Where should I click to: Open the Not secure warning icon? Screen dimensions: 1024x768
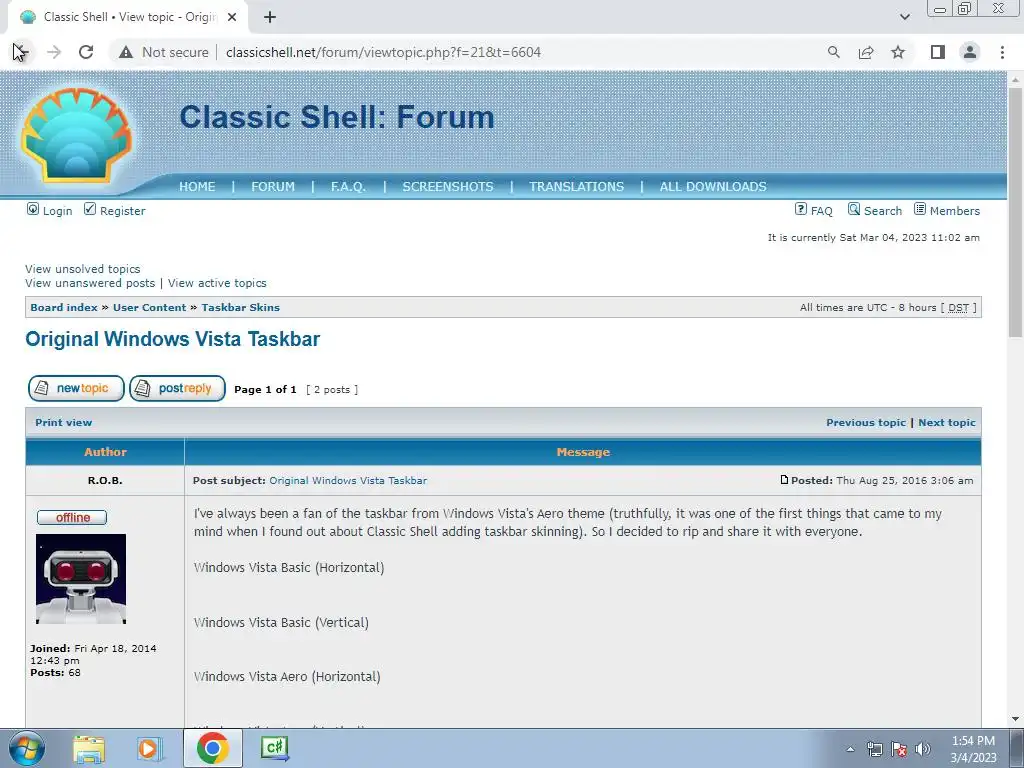click(x=126, y=52)
